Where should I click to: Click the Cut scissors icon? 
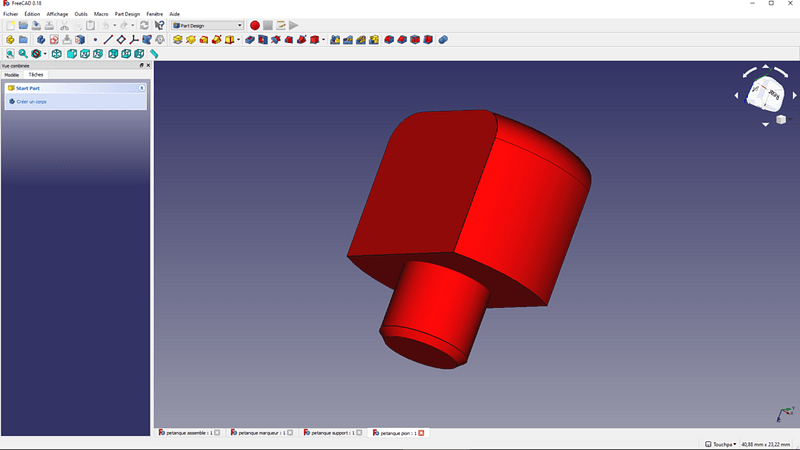point(64,26)
